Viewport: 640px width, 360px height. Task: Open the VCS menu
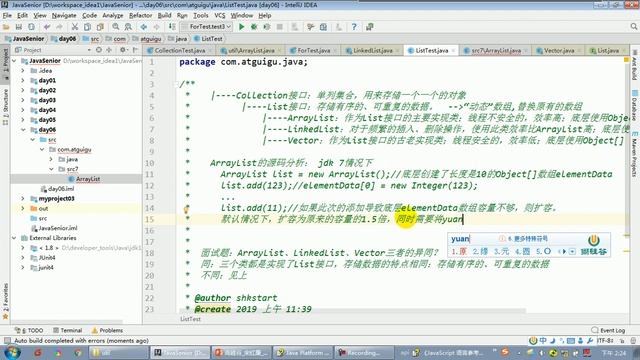point(220,16)
